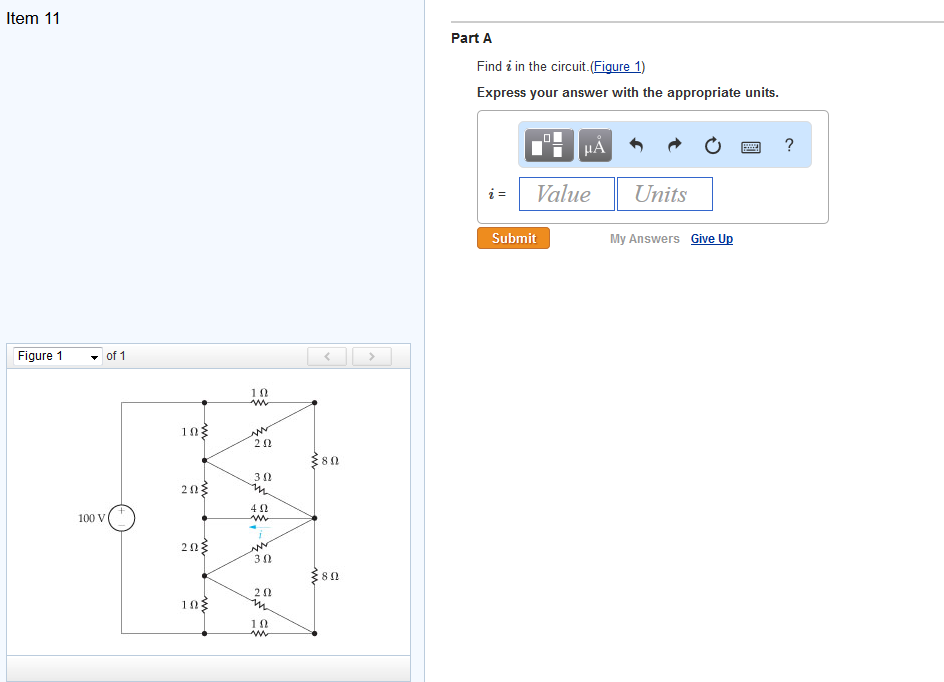Click the help question mark icon
Image resolution: width=944 pixels, height=682 pixels.
[789, 144]
